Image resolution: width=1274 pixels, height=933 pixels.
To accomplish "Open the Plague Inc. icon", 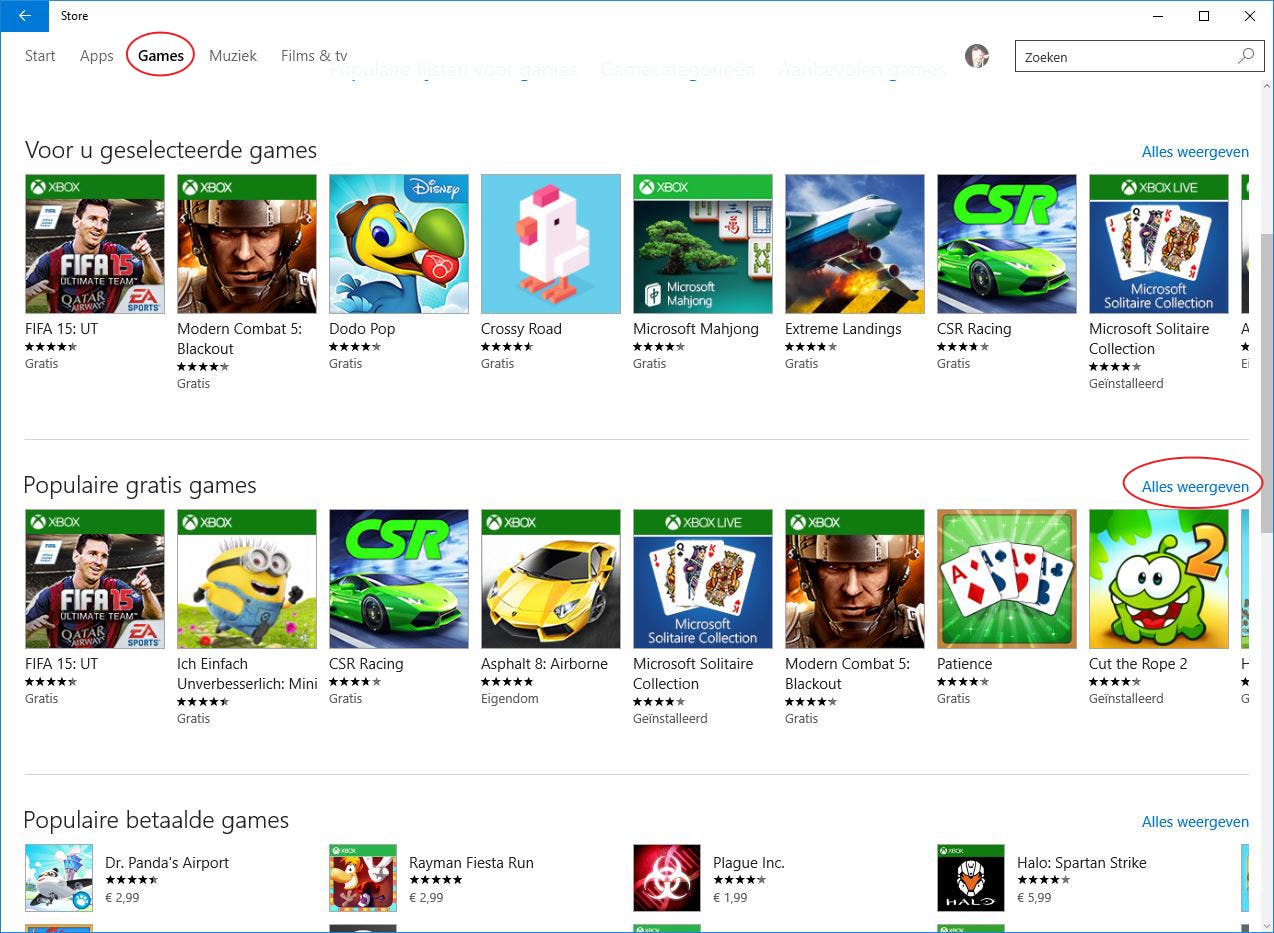I will pyautogui.click(x=667, y=878).
